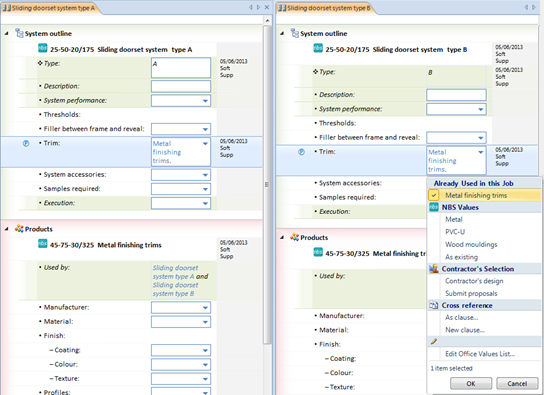Choose As existing option
The width and height of the screenshot is (544, 395).
pos(461,257)
